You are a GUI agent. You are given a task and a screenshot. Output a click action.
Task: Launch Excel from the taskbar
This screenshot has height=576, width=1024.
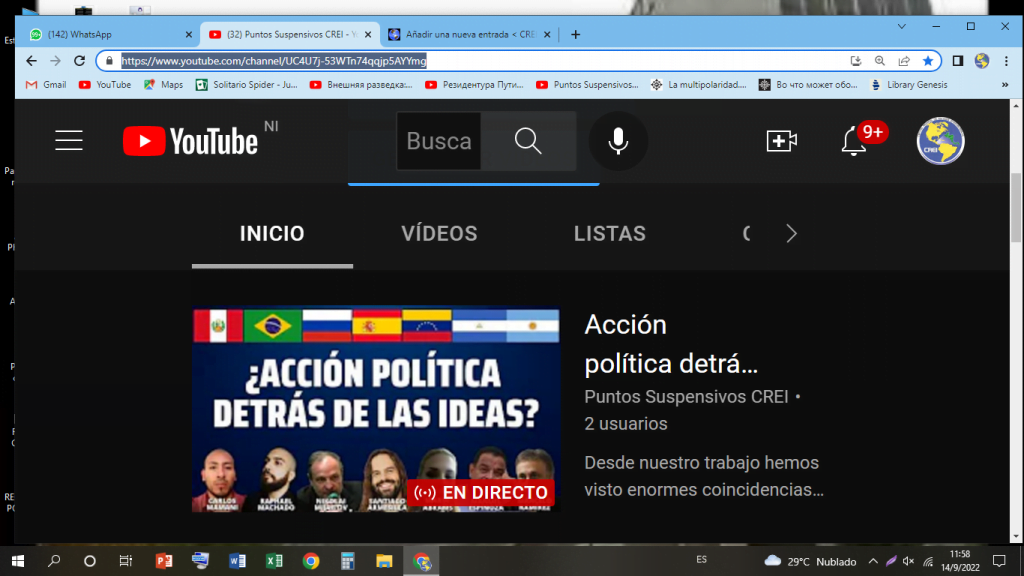point(274,561)
